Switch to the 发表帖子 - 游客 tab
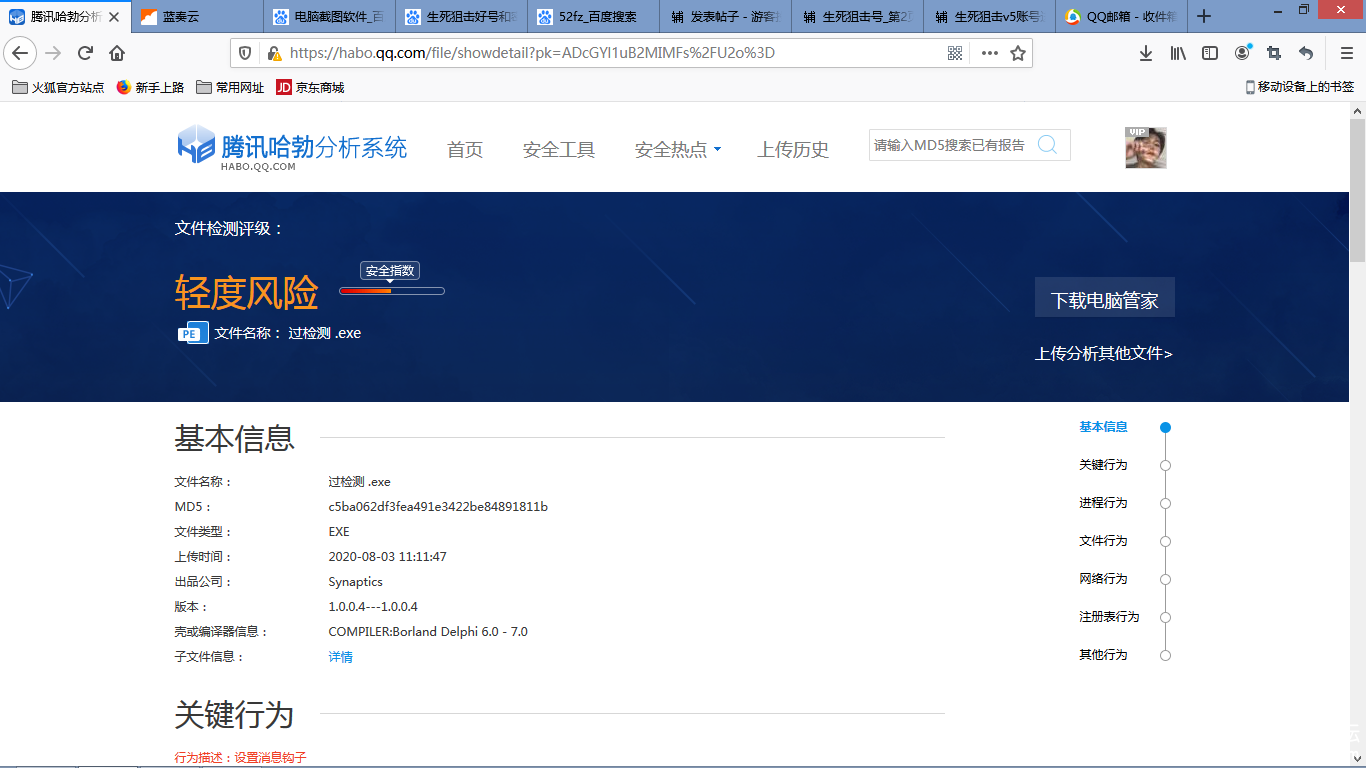 (x=725, y=16)
